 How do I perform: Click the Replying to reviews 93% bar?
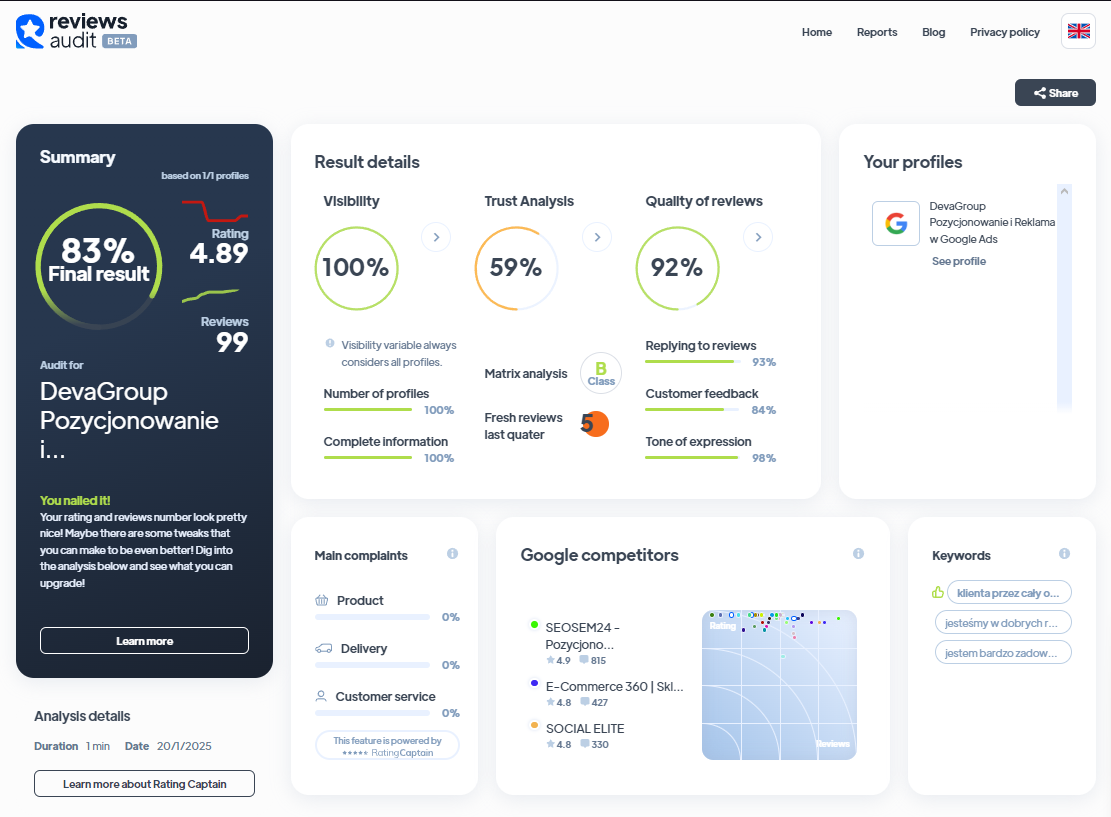(694, 361)
